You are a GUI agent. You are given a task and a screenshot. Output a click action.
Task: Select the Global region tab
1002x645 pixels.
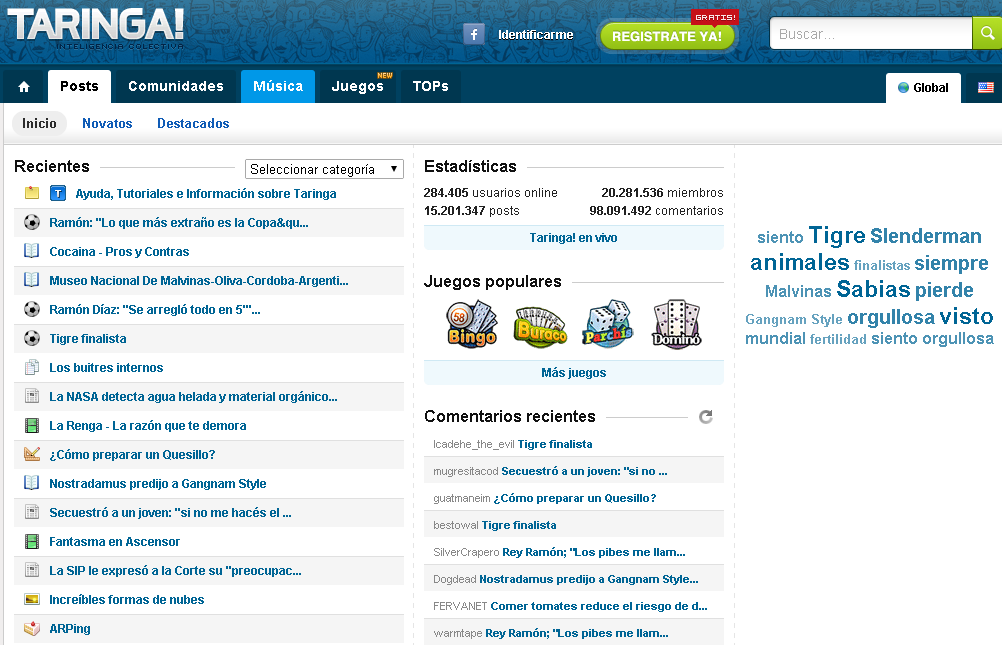923,88
